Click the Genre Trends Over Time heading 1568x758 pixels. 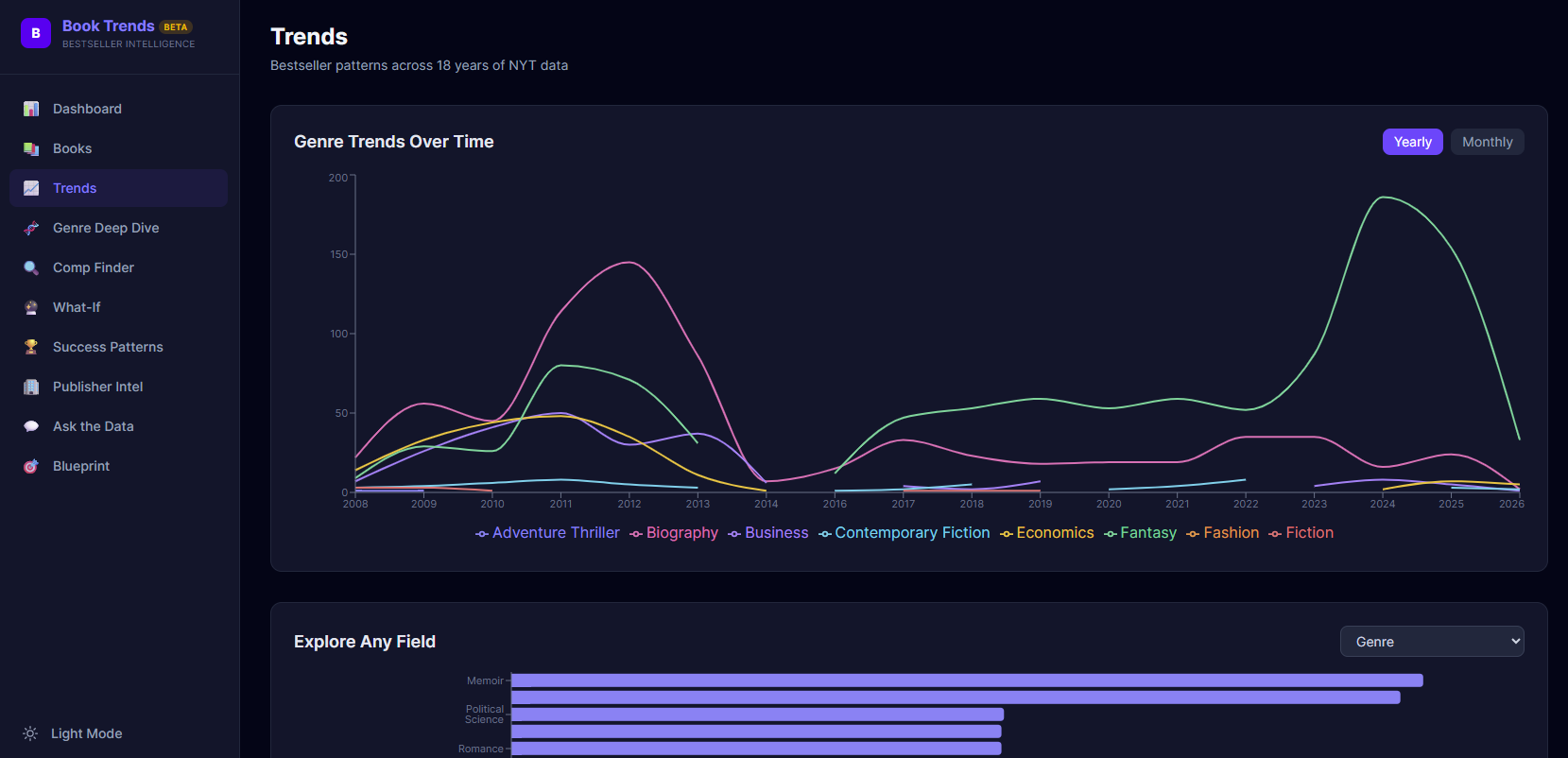click(x=394, y=142)
